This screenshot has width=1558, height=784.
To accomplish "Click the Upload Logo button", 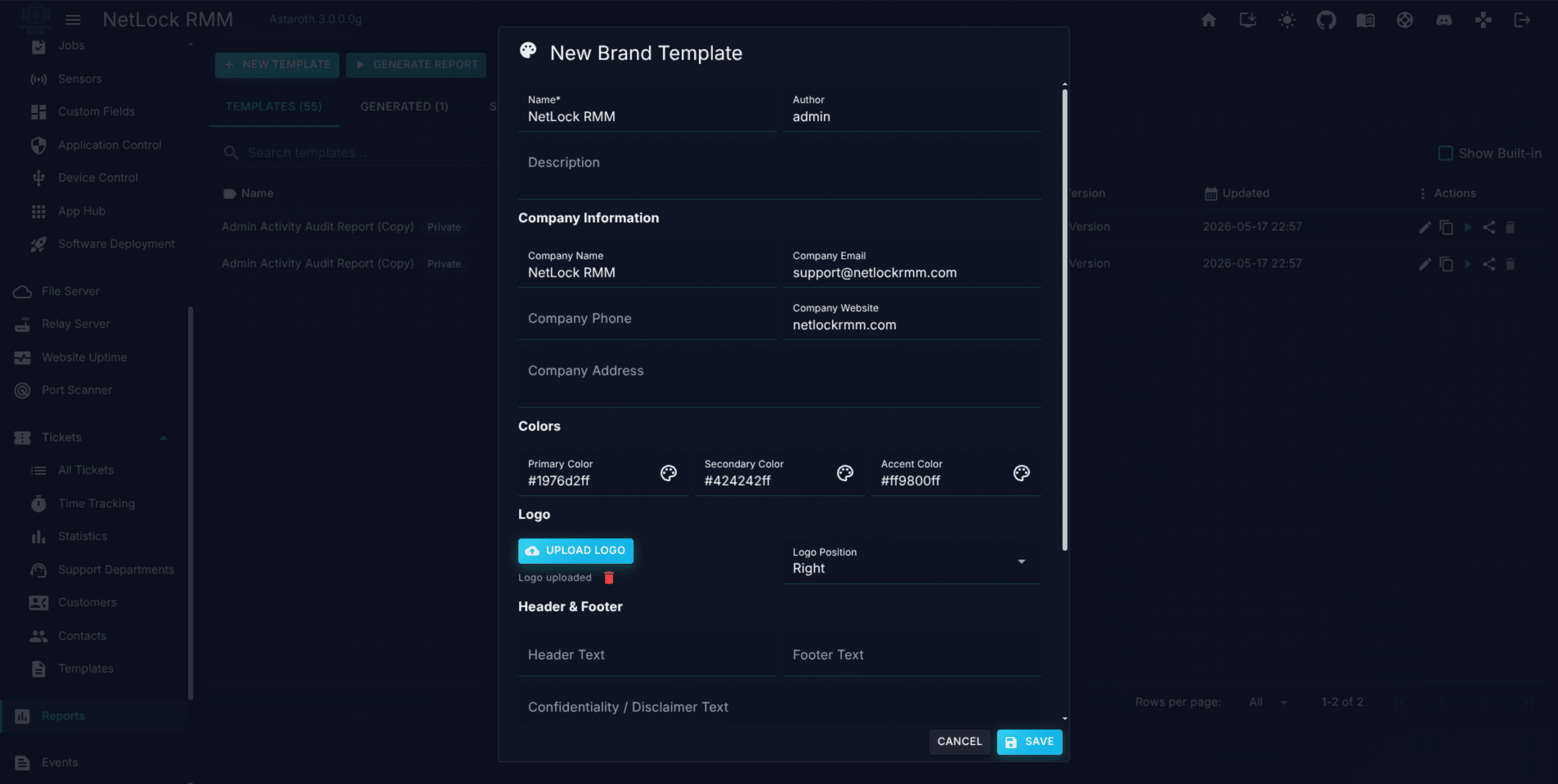I will click(575, 550).
